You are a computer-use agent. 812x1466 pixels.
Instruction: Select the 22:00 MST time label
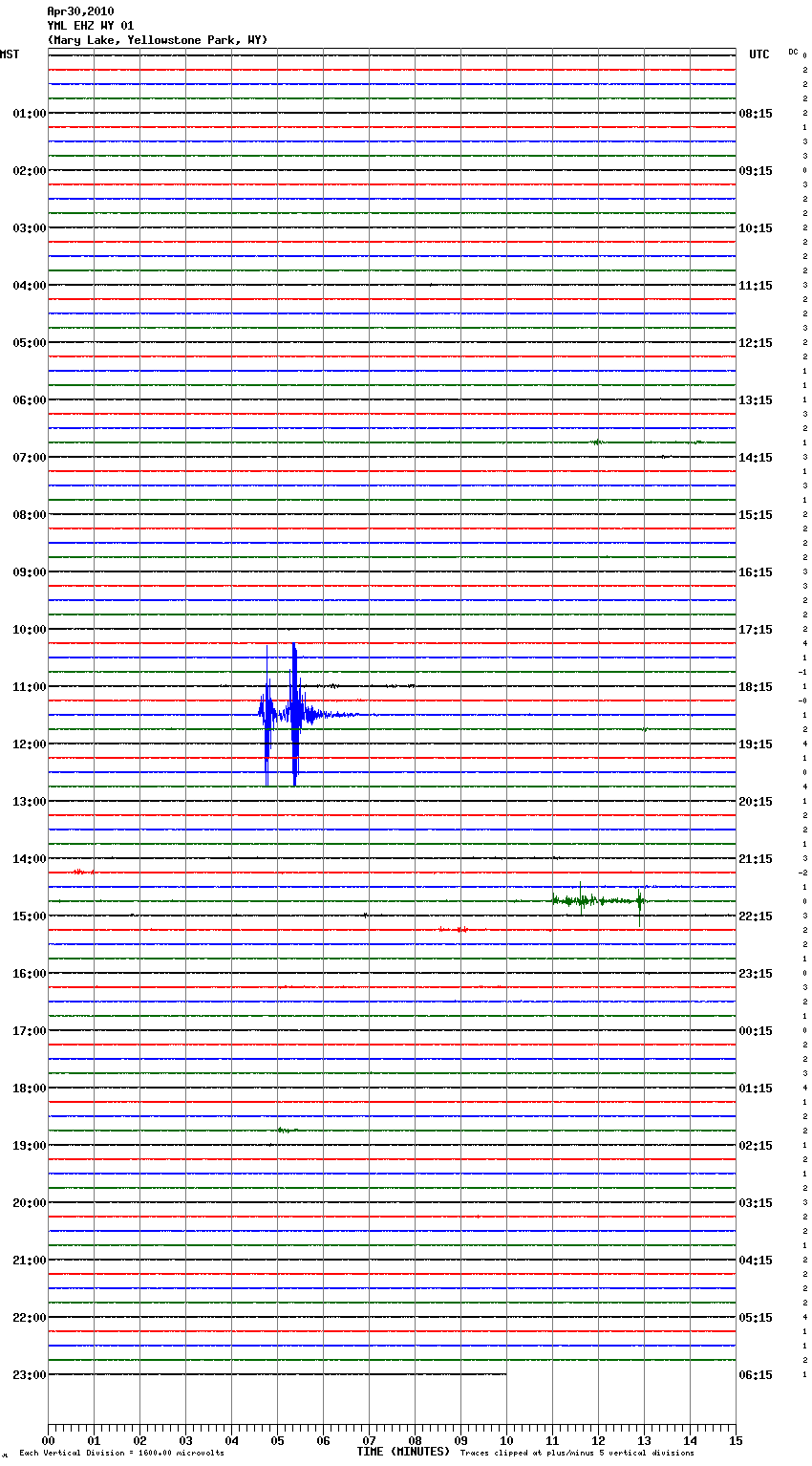29,1318
